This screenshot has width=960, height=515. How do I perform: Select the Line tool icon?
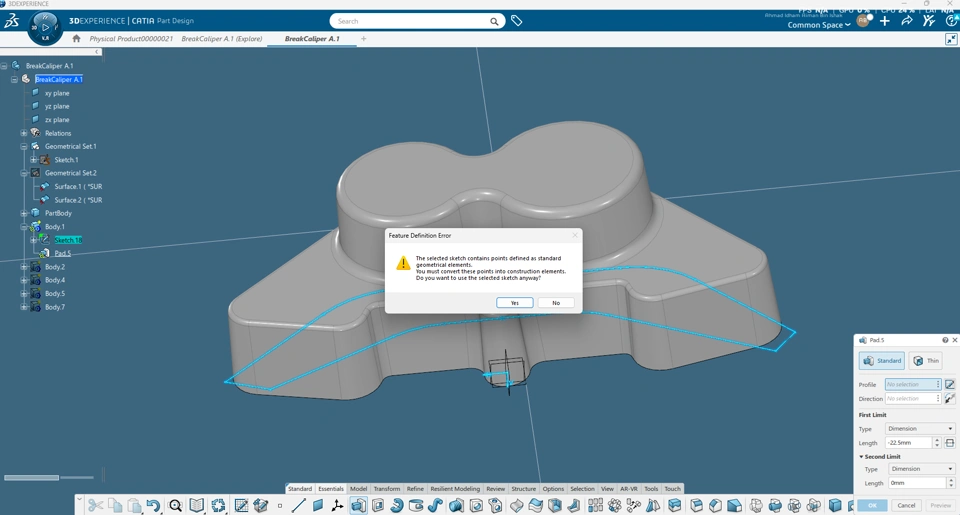point(299,505)
